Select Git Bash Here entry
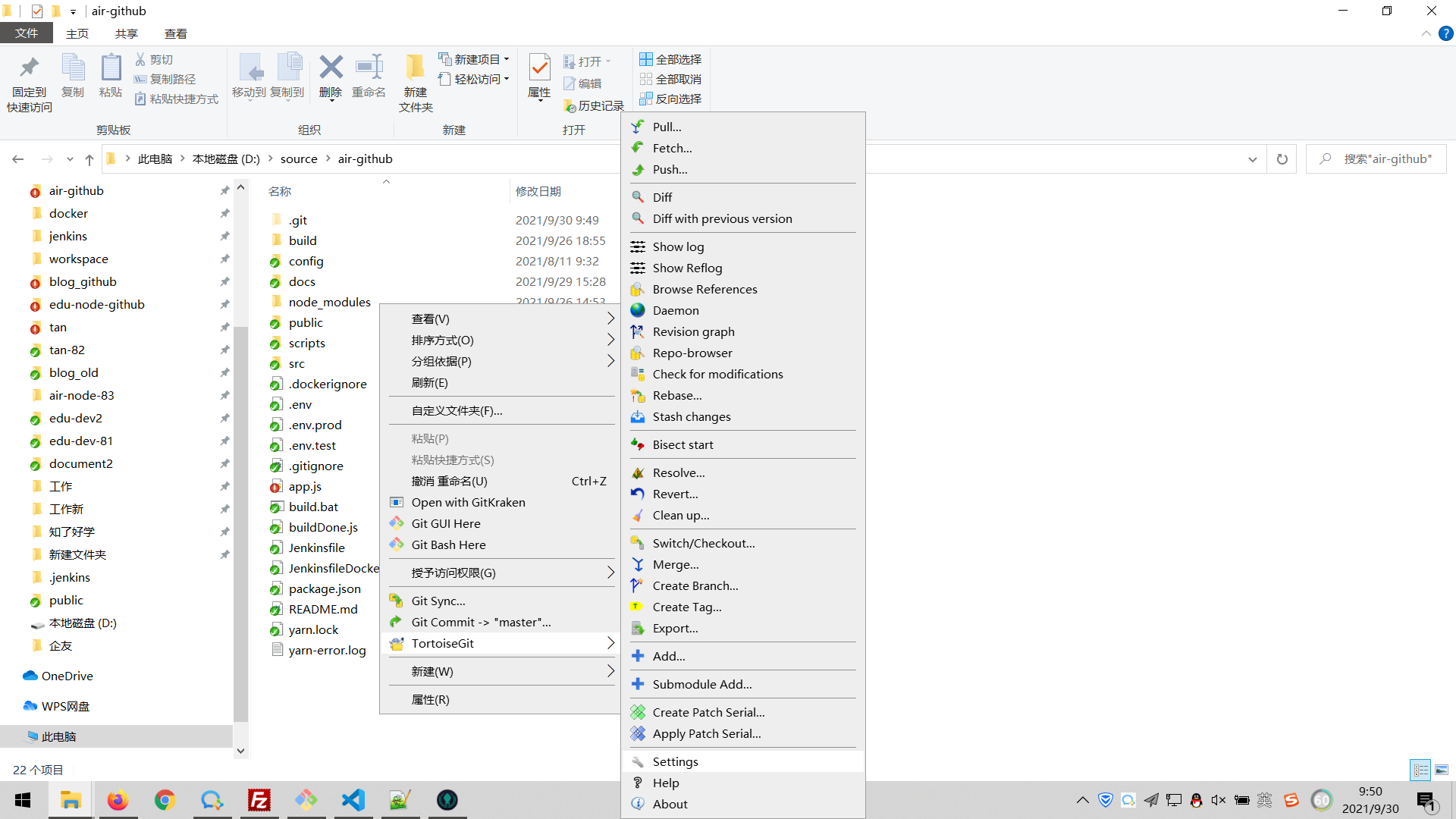This screenshot has width=1456, height=819. (448, 544)
